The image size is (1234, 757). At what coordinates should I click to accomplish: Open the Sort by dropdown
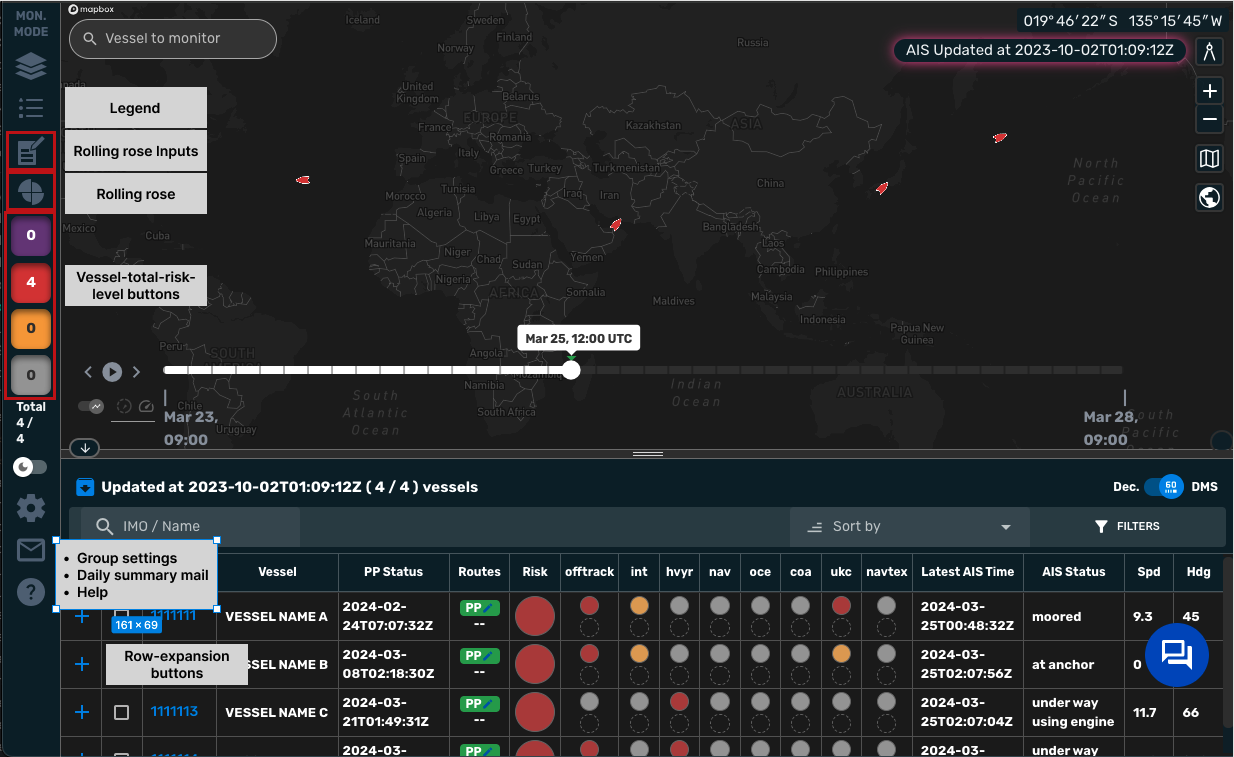(x=908, y=526)
